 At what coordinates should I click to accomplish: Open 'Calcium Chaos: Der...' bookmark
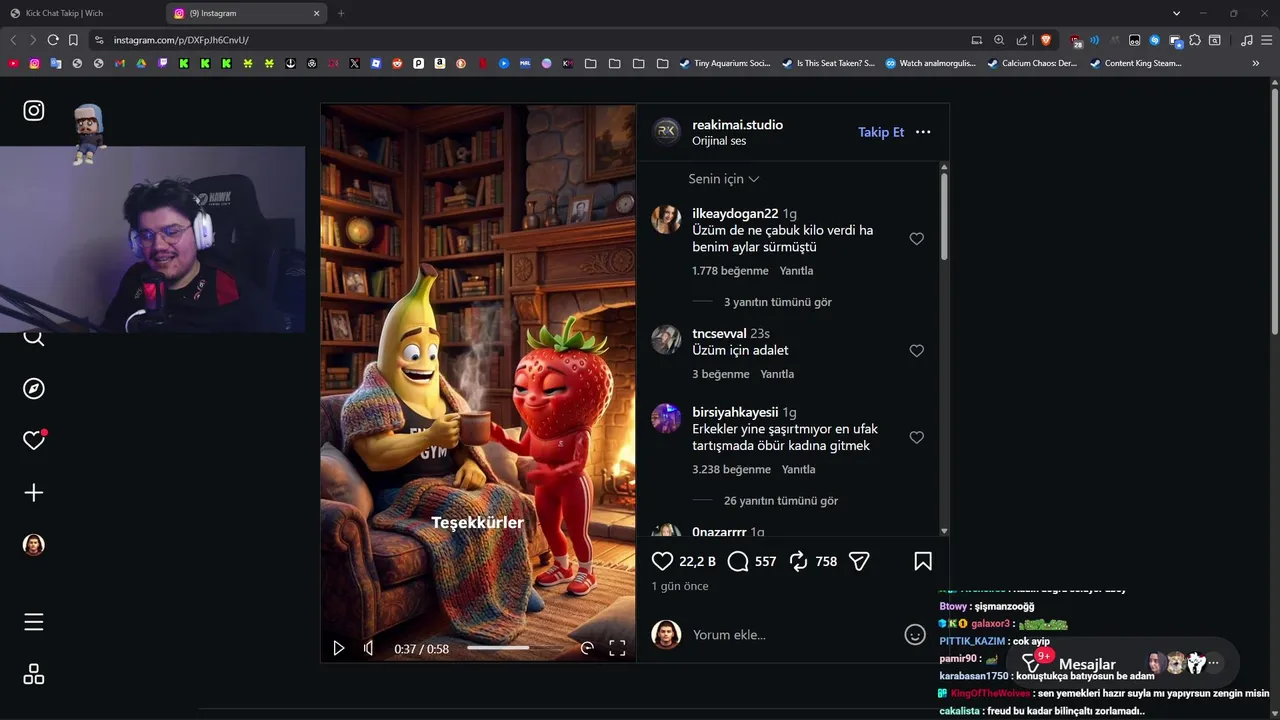1032,63
